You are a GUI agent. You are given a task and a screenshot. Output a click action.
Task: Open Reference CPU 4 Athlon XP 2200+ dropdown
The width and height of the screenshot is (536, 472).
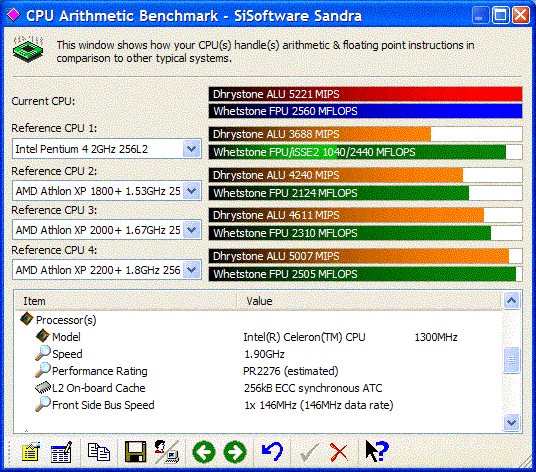[191, 270]
